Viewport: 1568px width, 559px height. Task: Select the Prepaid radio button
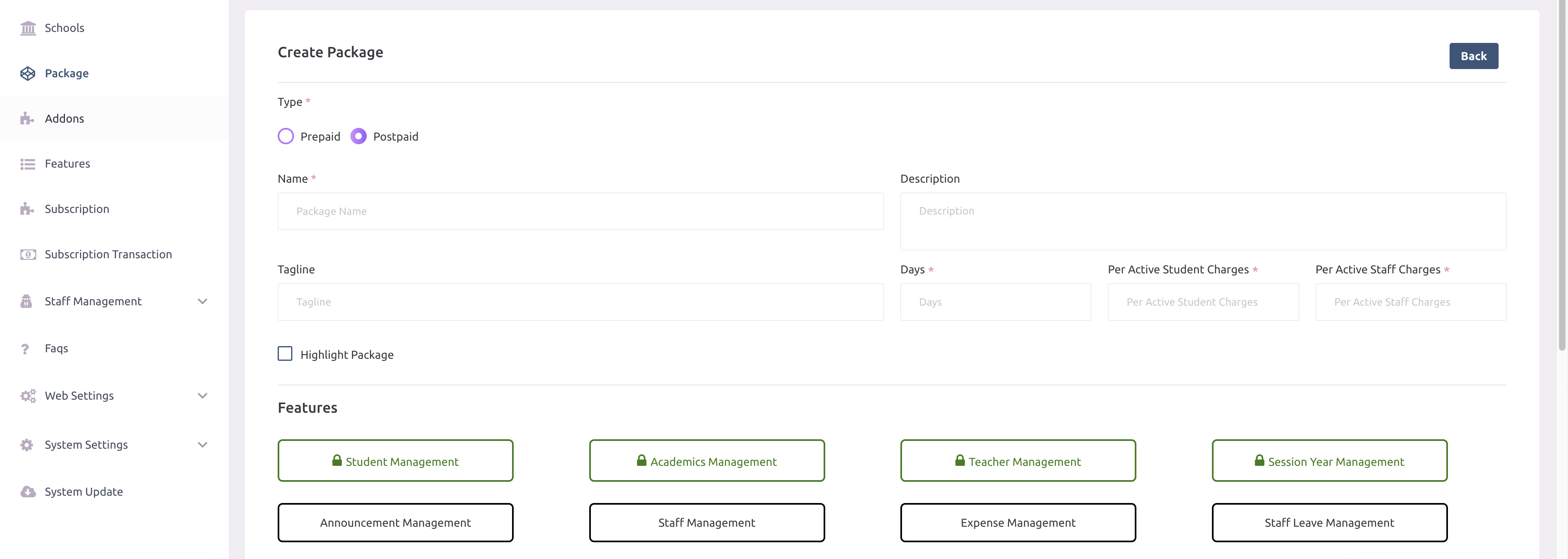pos(285,136)
